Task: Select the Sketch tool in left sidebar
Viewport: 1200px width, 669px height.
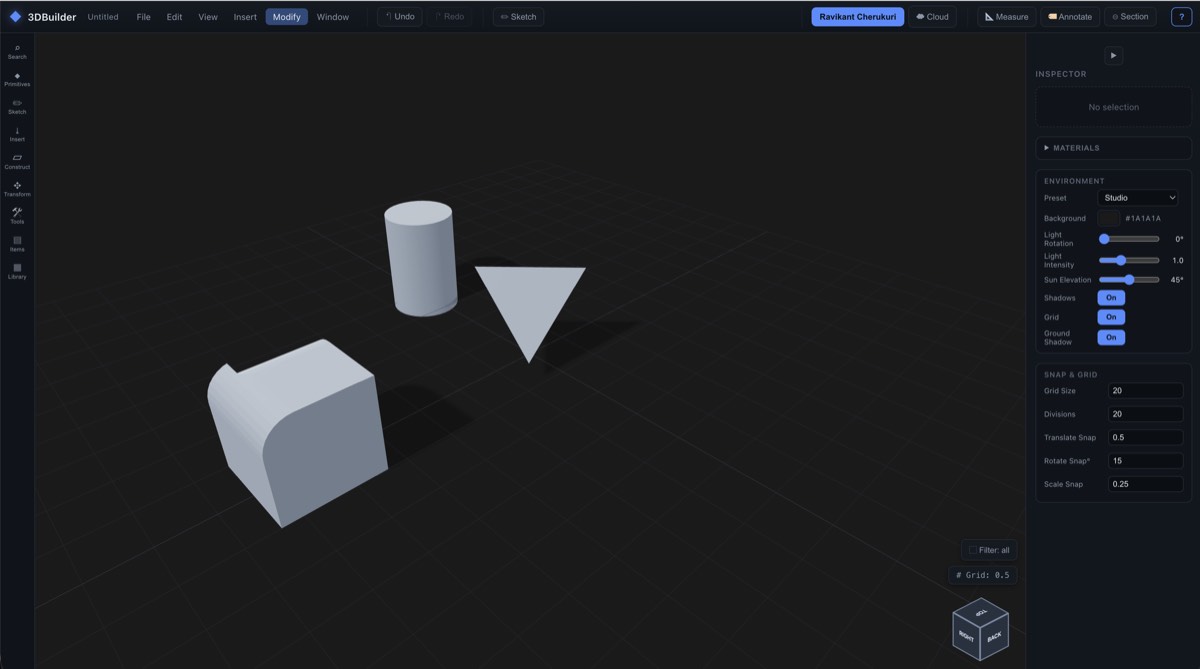Action: click(17, 106)
